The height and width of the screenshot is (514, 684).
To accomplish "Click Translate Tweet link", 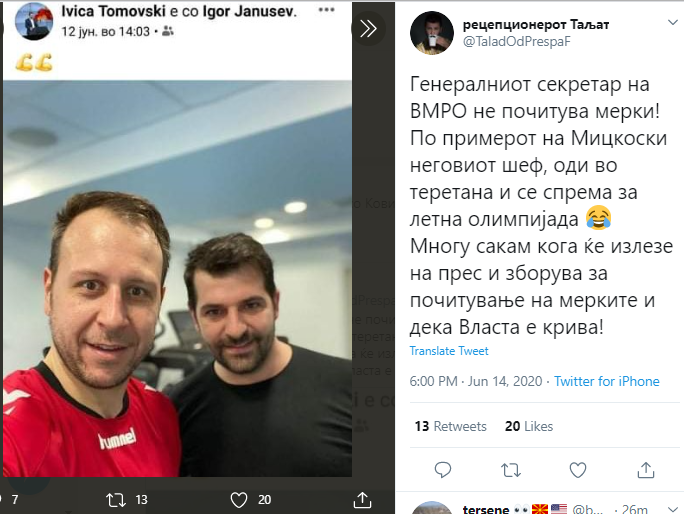I will pos(449,351).
